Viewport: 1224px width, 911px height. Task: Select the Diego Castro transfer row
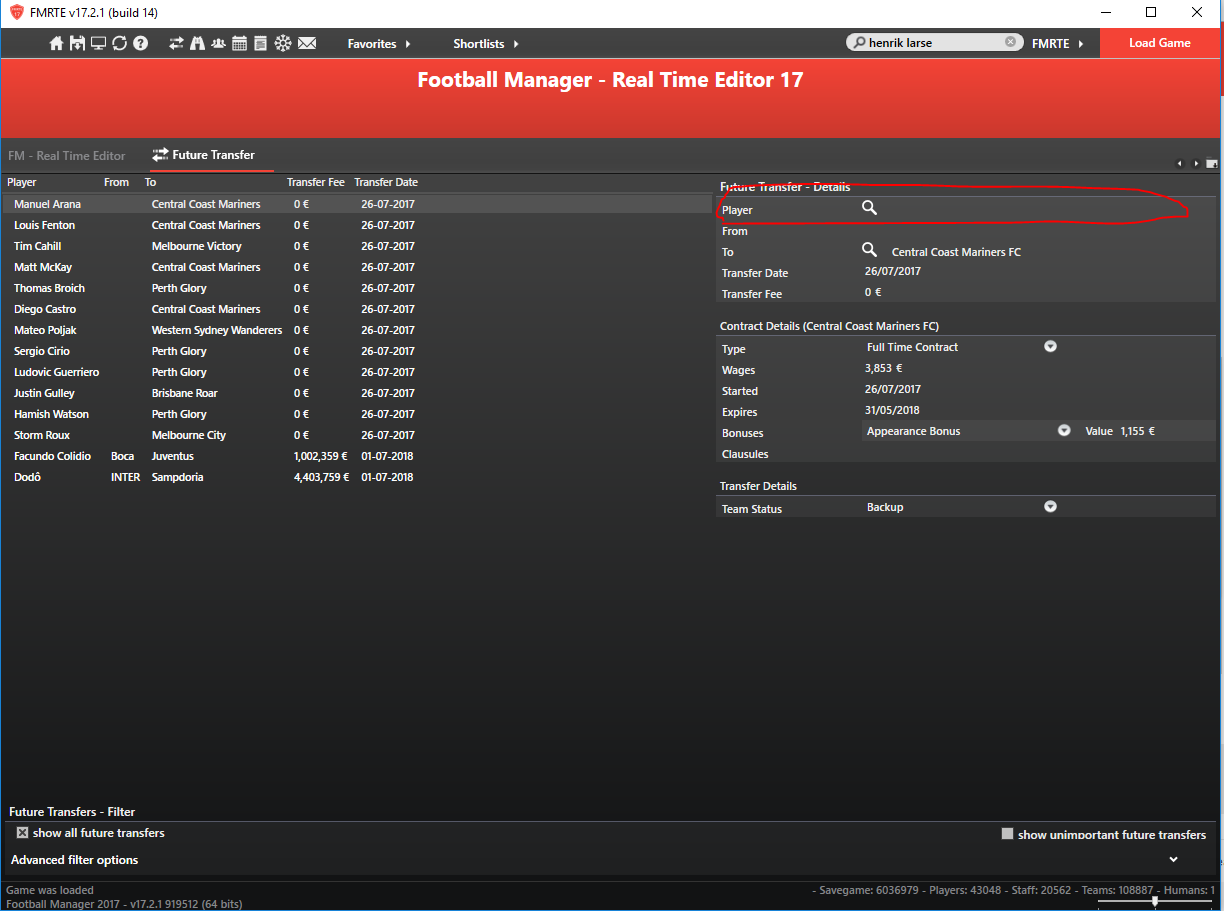(x=356, y=309)
